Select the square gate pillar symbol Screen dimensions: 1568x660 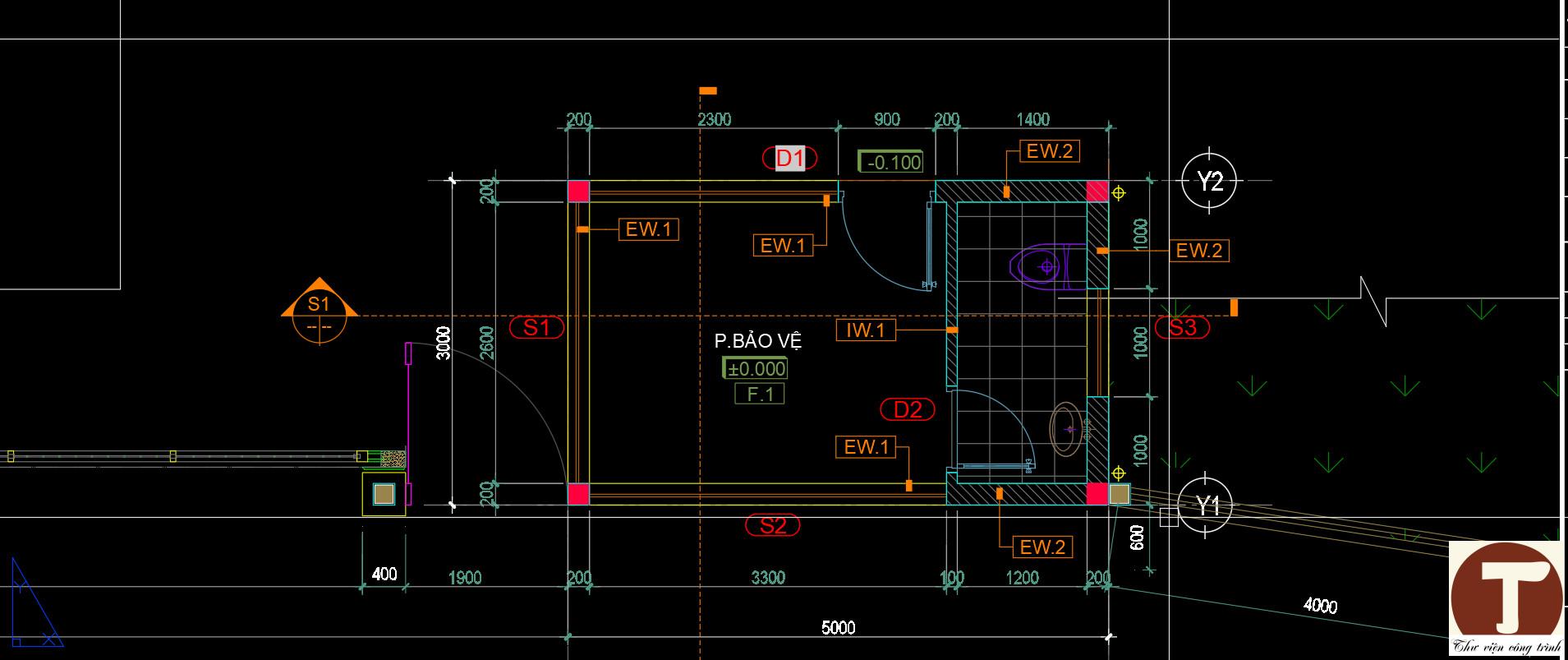pyautogui.click(x=384, y=494)
